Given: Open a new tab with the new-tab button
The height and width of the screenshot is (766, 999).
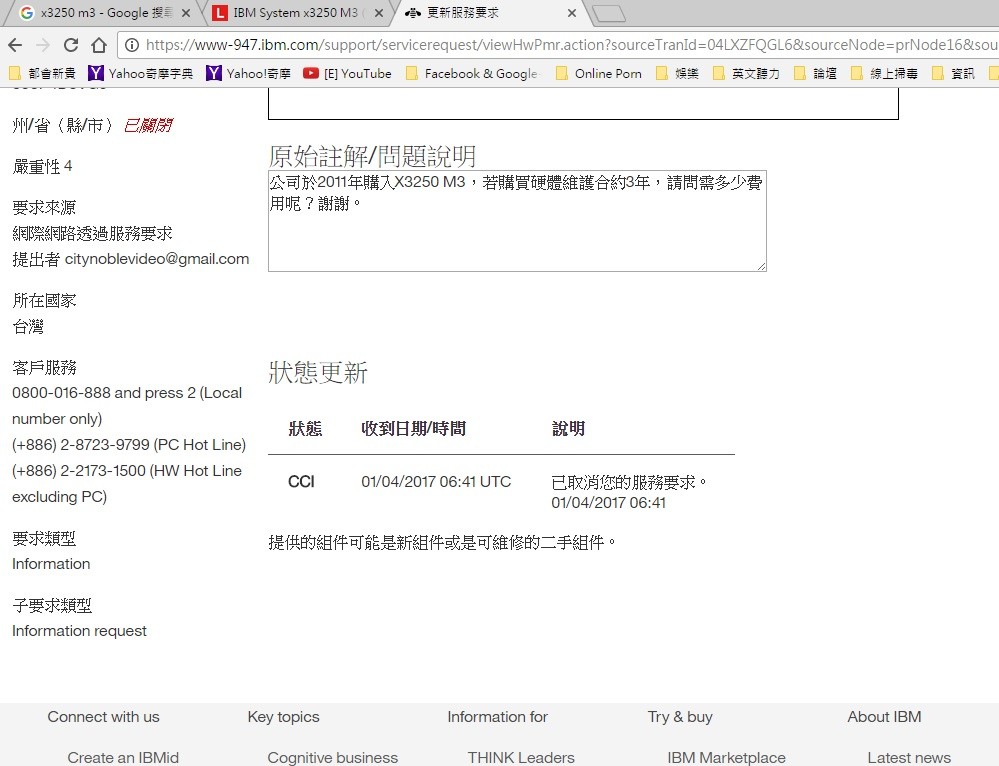Looking at the screenshot, I should (608, 13).
